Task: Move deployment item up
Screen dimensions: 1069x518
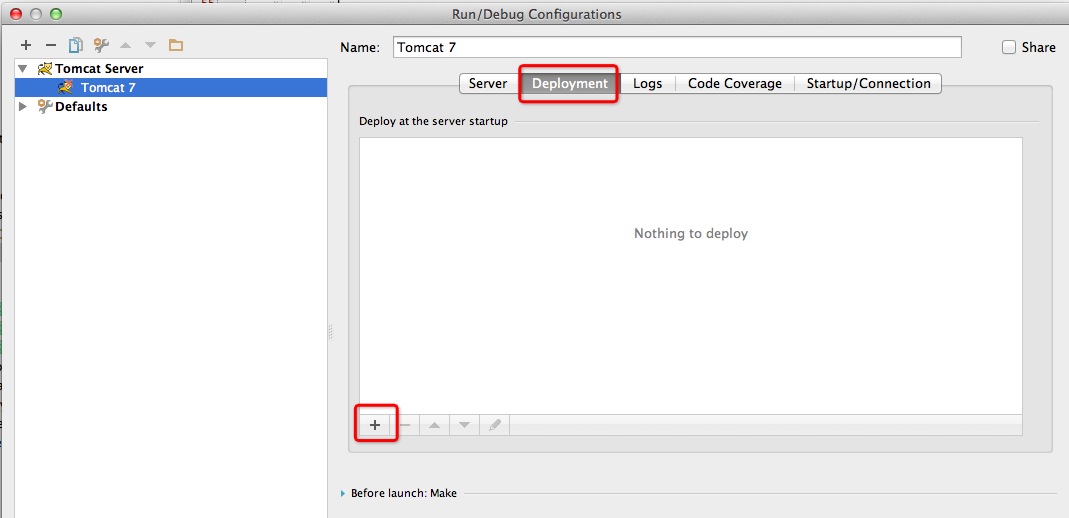Action: [x=434, y=425]
